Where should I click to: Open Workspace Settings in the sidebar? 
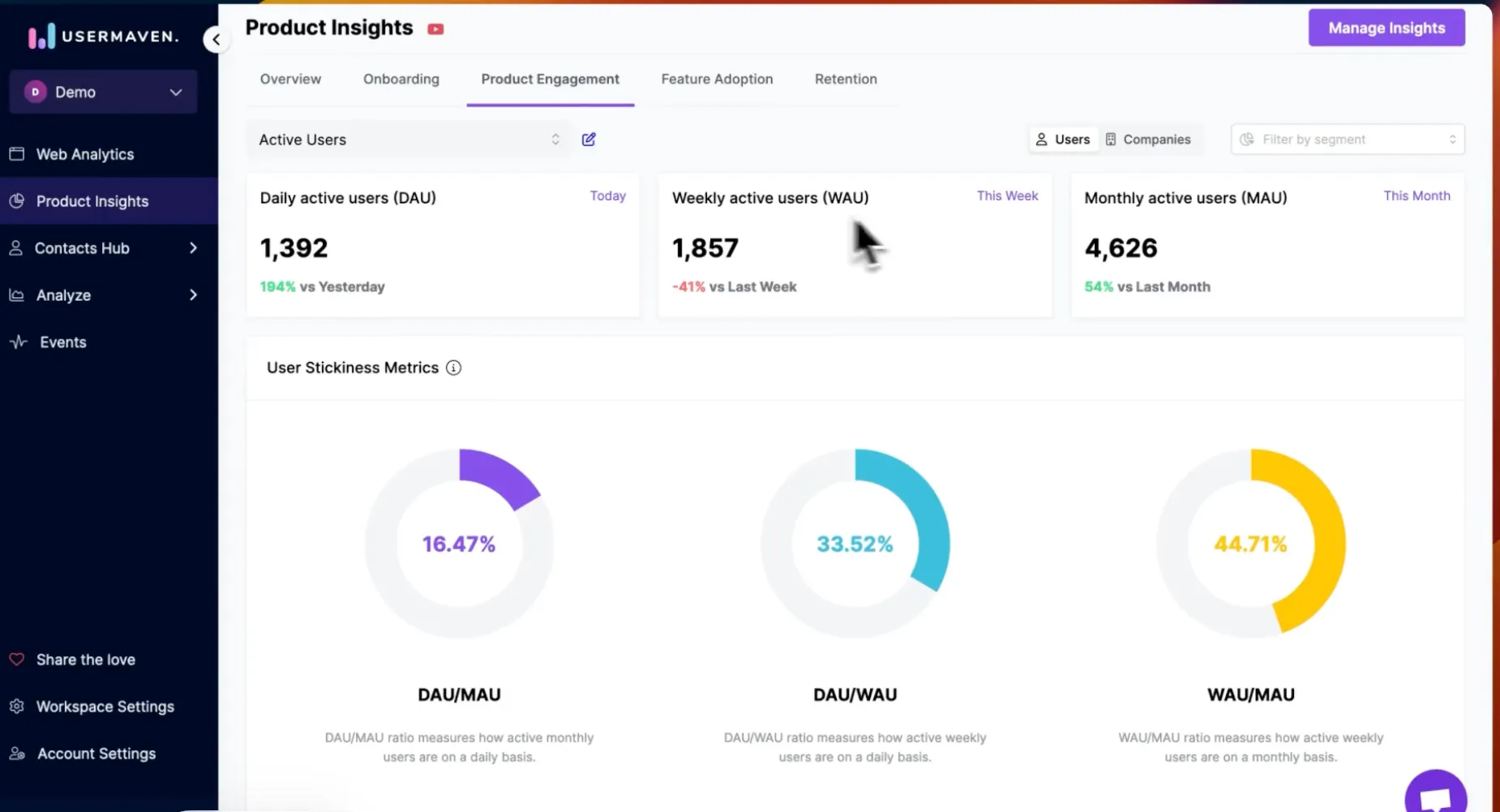click(105, 707)
